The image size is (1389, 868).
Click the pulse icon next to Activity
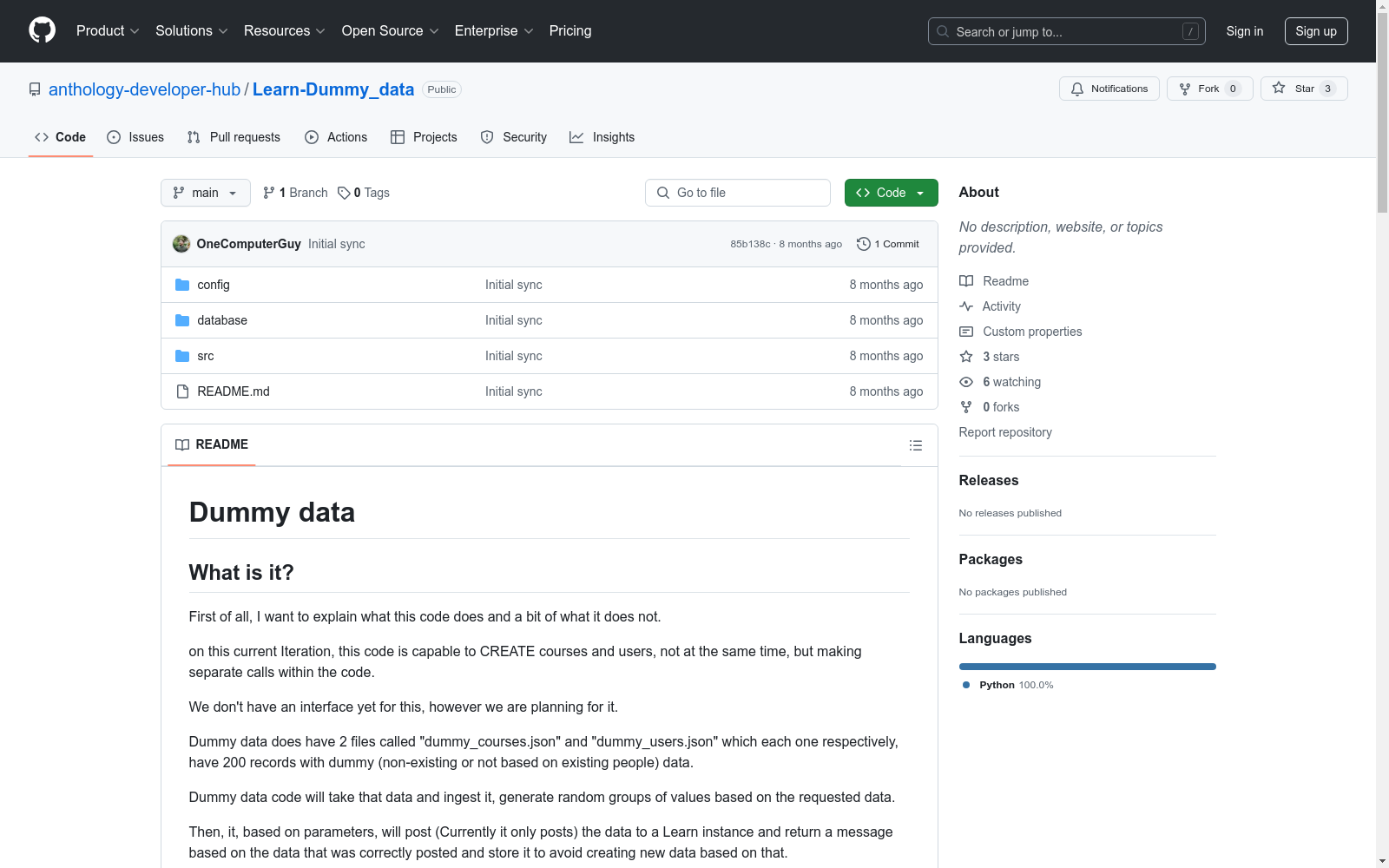[966, 306]
